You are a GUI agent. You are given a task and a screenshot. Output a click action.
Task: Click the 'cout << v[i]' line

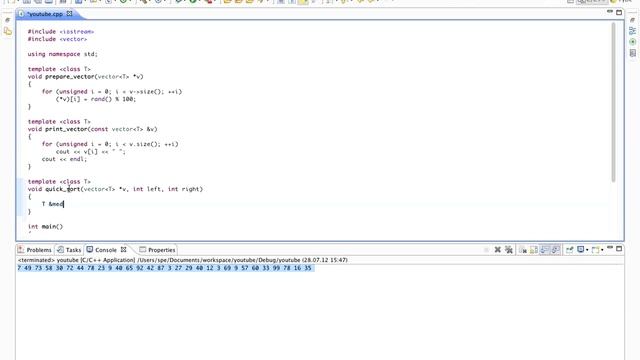[91, 151]
